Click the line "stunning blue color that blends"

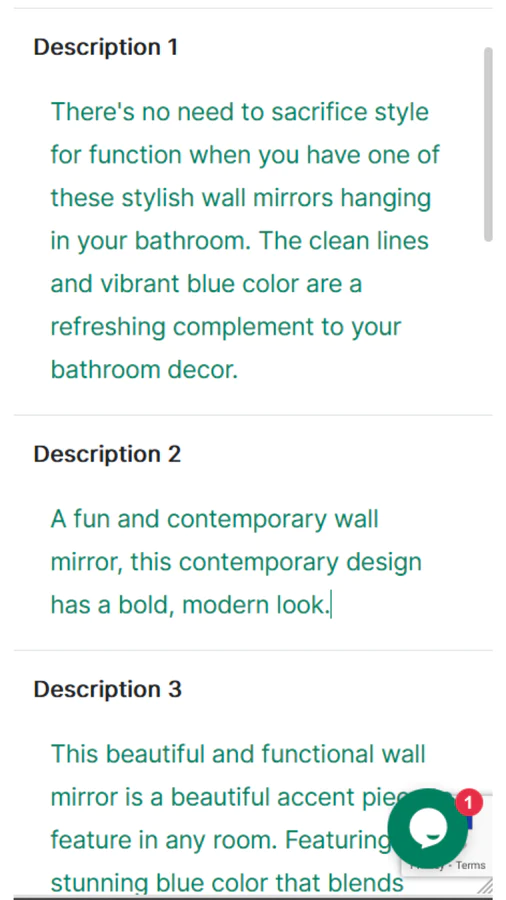pyautogui.click(x=228, y=883)
